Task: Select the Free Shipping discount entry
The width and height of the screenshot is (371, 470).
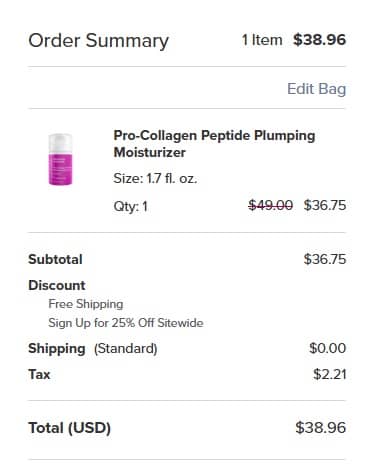Action: (86, 304)
